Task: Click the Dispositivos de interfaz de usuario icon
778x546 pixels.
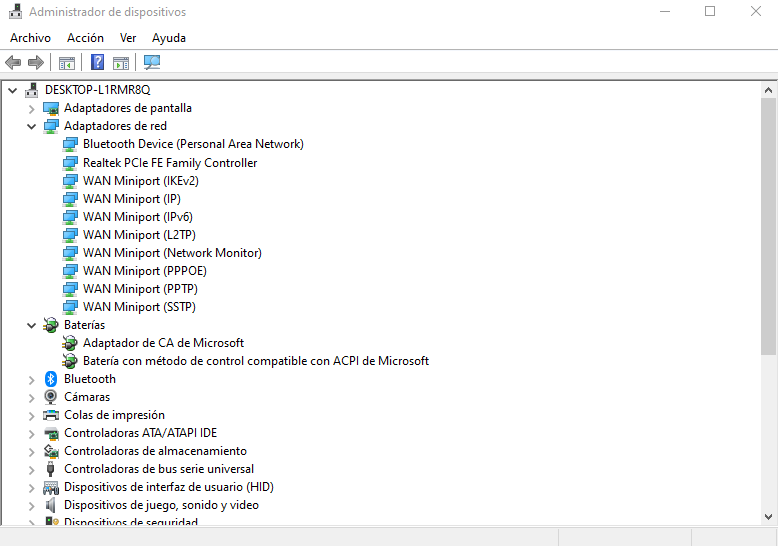Action: coord(51,487)
